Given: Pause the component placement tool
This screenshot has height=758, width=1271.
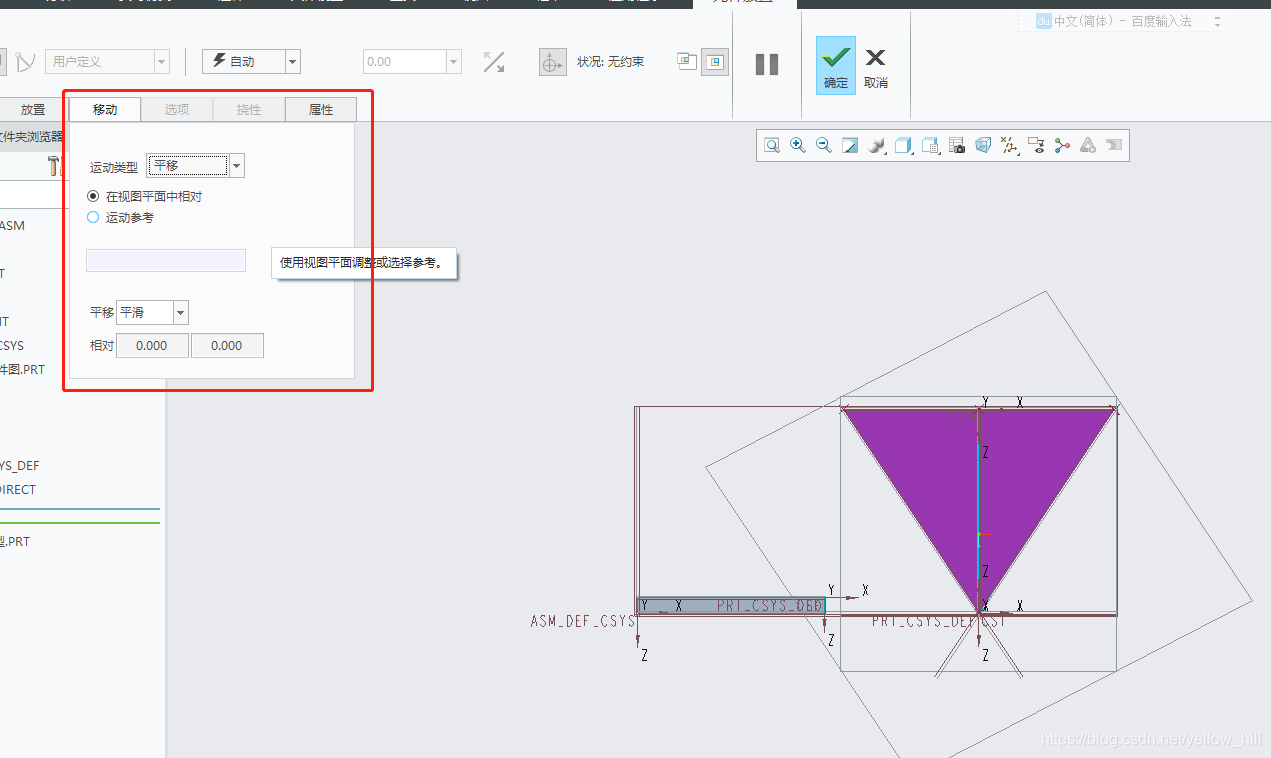Looking at the screenshot, I should click(x=767, y=65).
